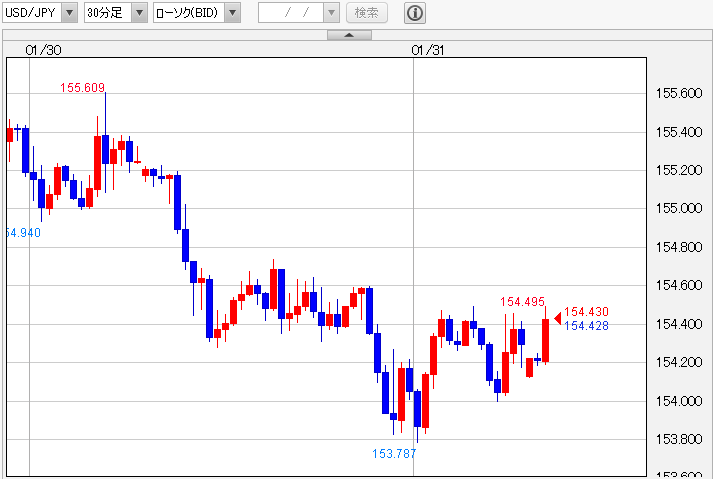Screen dimensions: 713x479
Task: Collapse the panel with the up arrow handle
Action: pos(349,35)
